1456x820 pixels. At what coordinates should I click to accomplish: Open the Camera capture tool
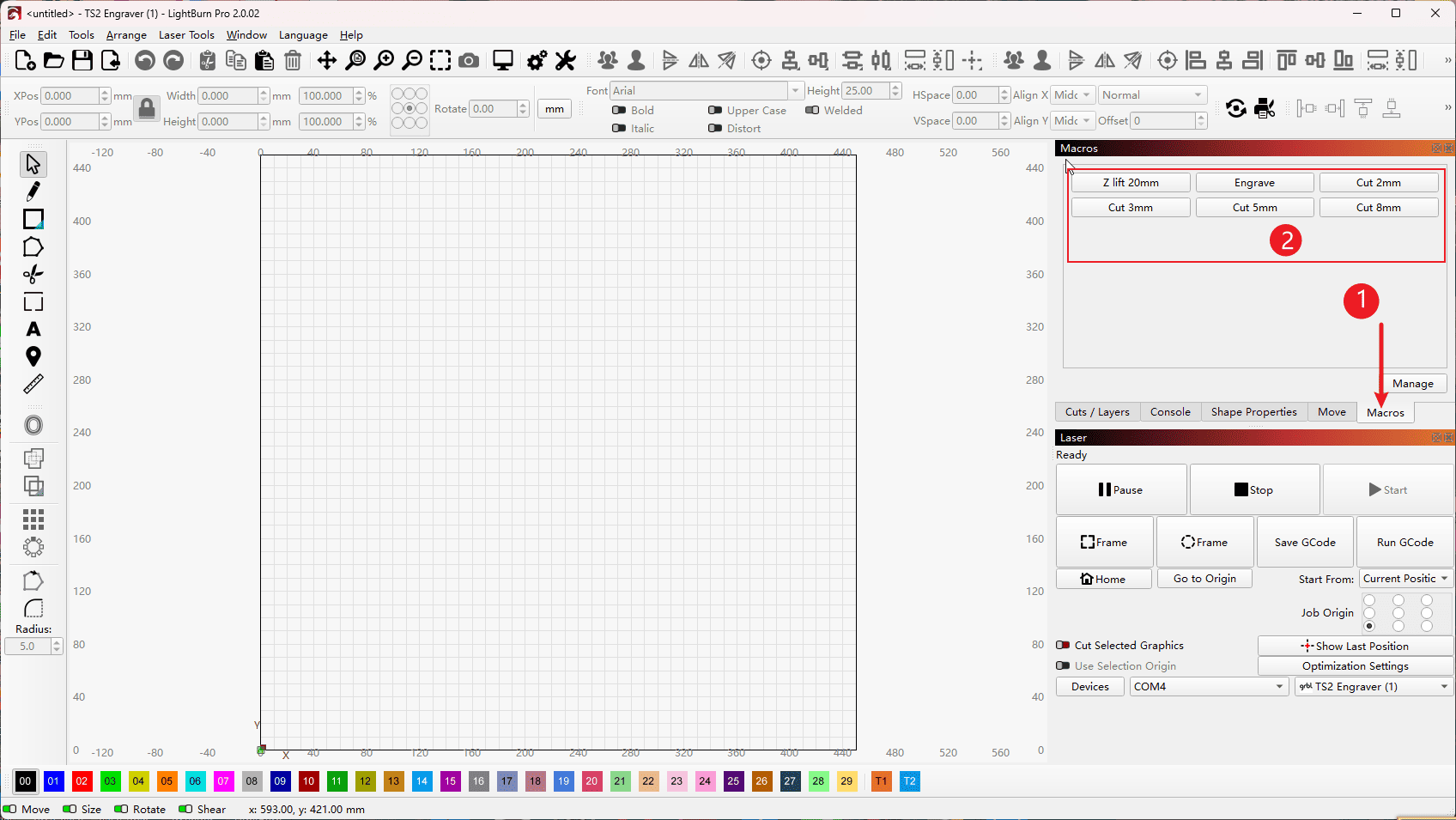pos(469,60)
